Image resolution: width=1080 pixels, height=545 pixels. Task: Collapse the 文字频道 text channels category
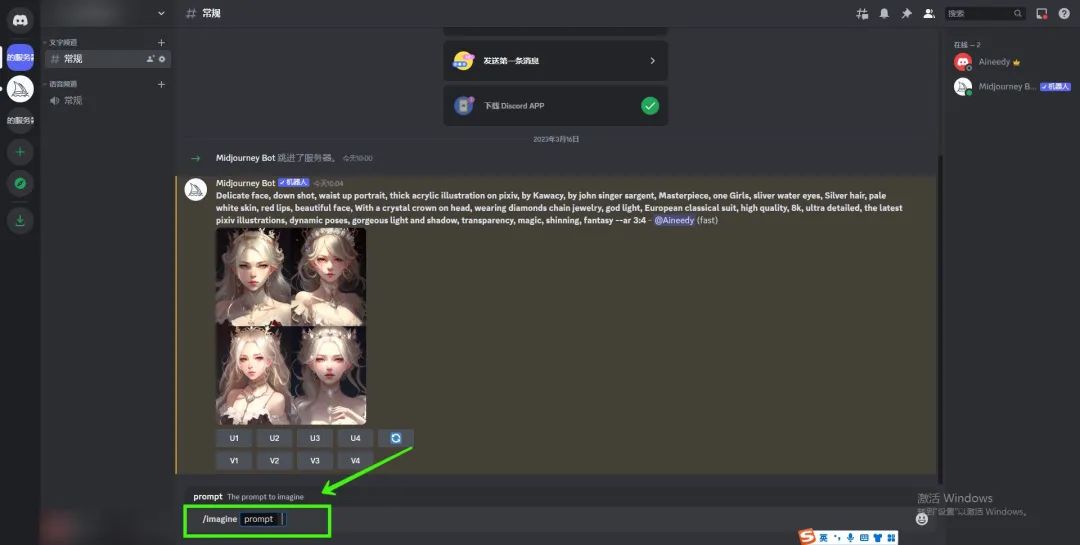click(x=63, y=43)
